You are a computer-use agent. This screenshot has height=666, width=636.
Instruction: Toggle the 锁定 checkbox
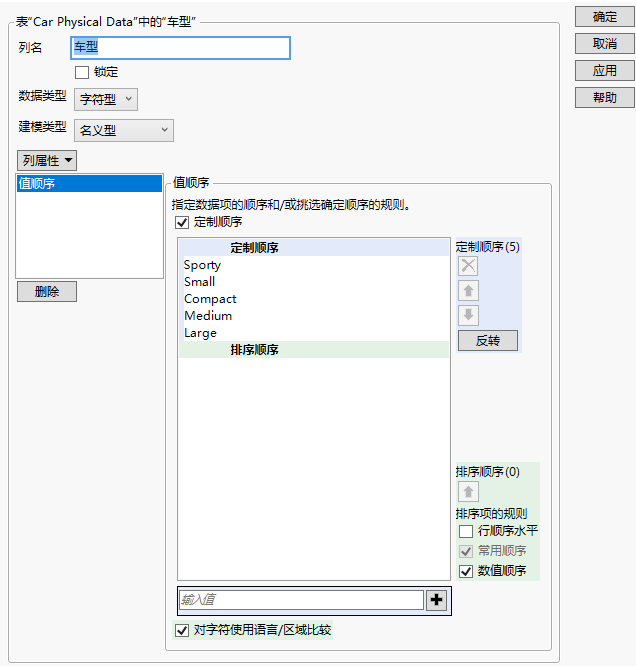click(x=82, y=72)
